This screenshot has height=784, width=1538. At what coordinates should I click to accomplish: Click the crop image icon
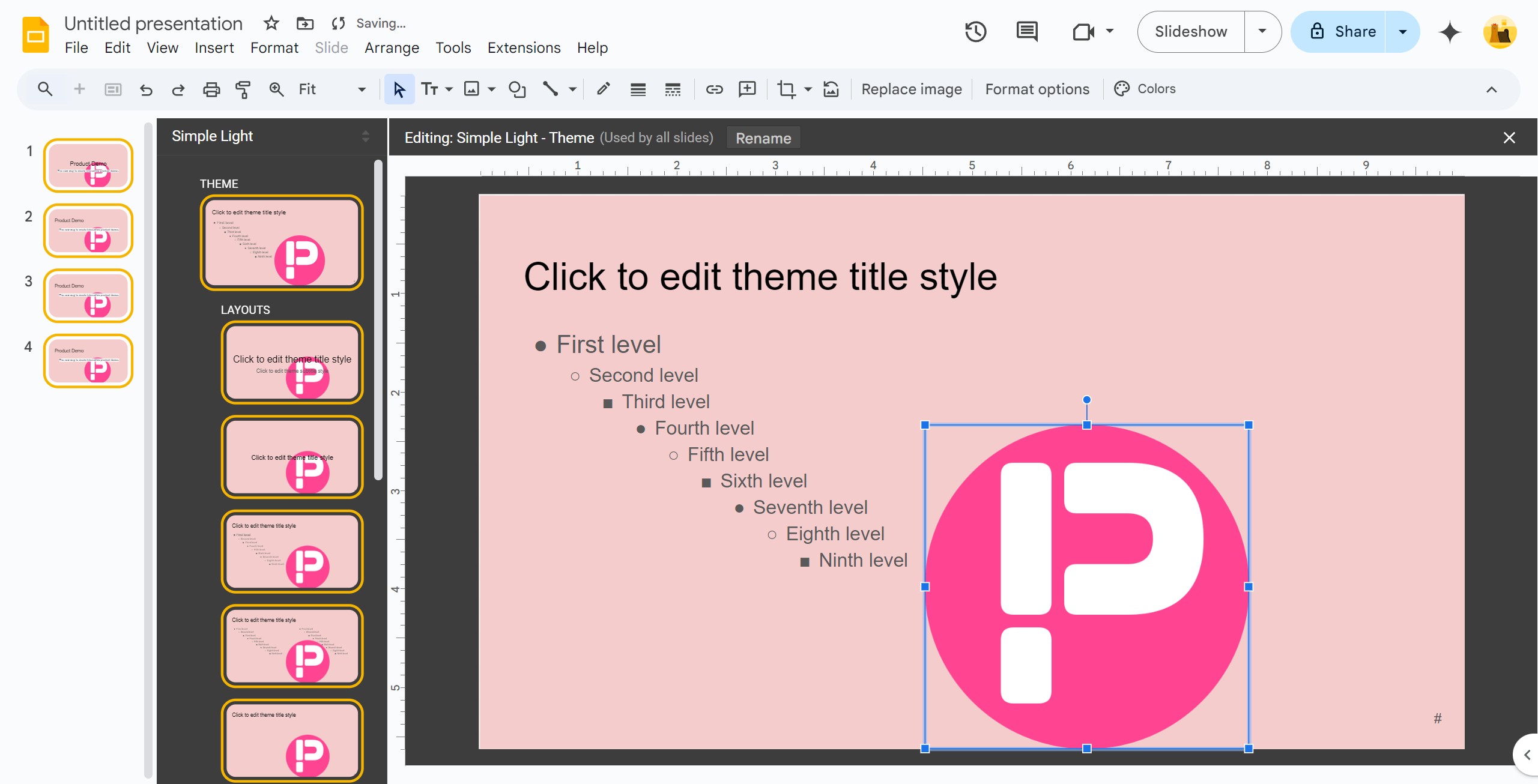(x=786, y=89)
